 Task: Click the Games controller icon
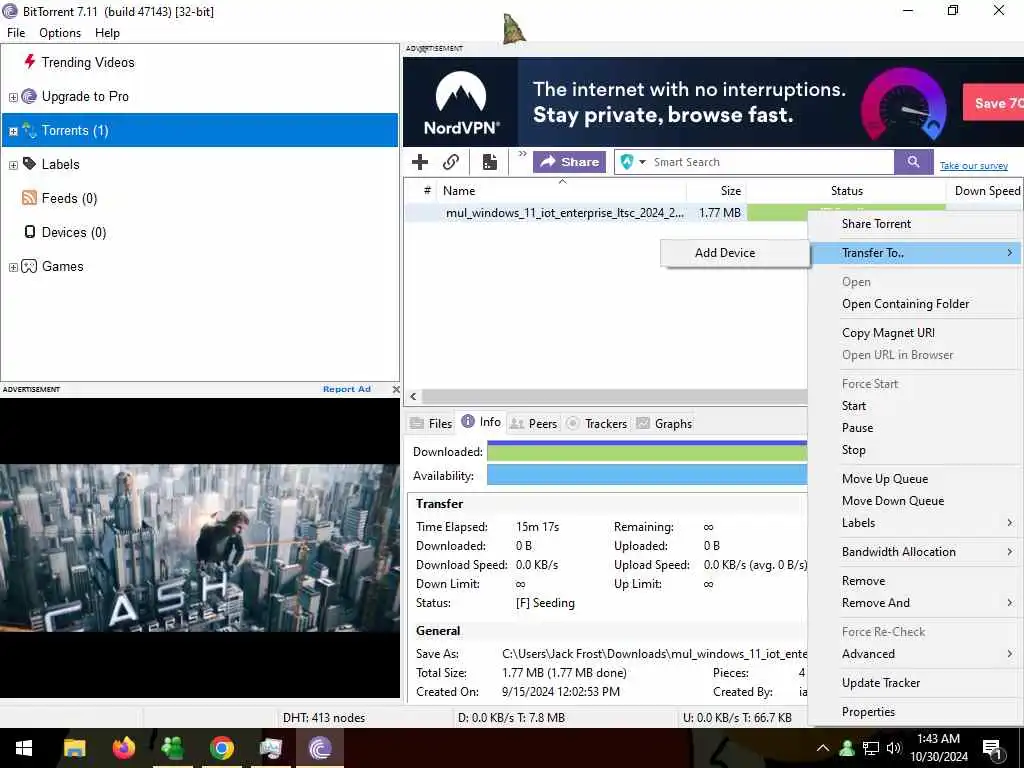[29, 266]
